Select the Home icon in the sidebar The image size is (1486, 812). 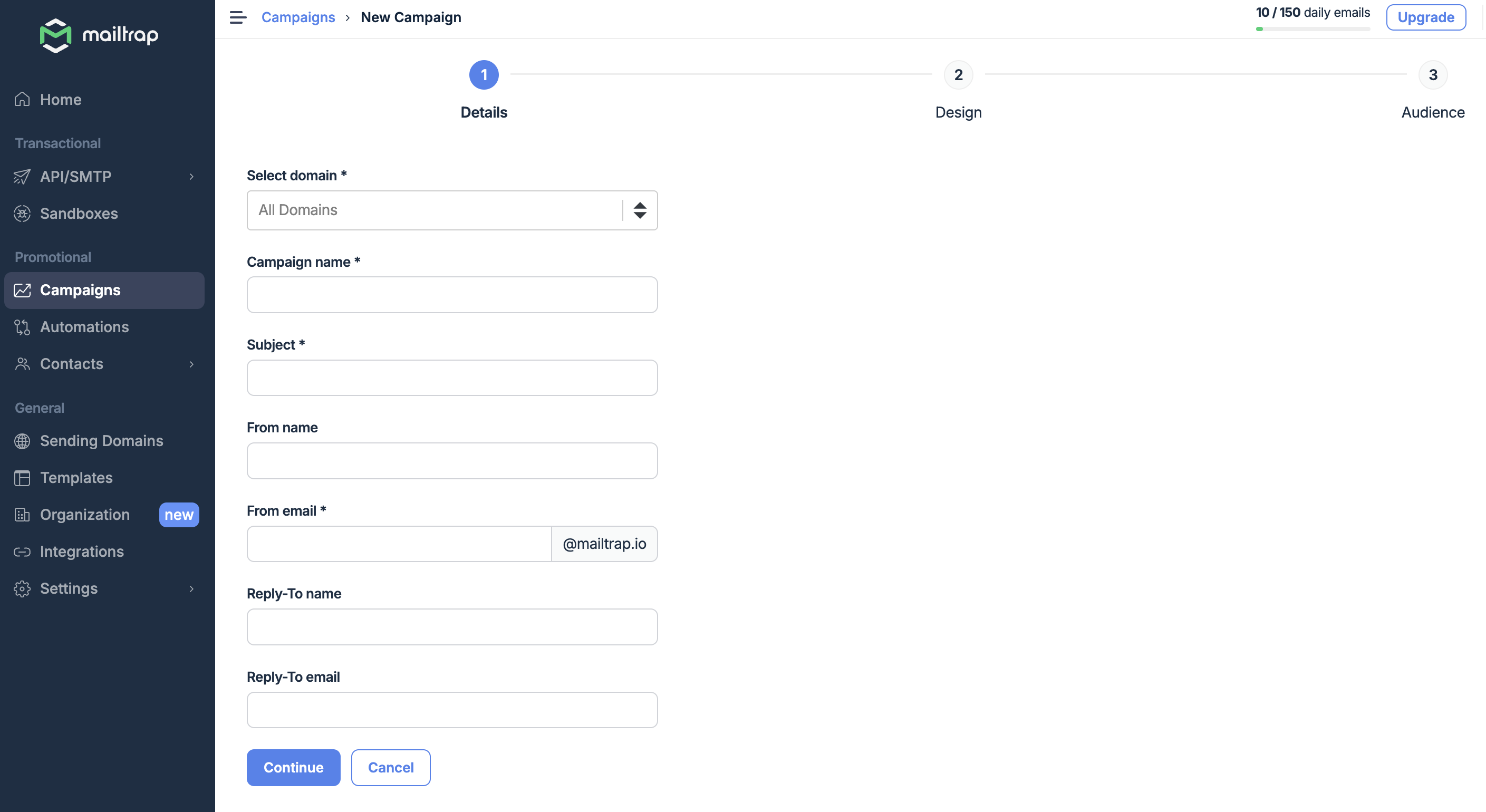22,99
